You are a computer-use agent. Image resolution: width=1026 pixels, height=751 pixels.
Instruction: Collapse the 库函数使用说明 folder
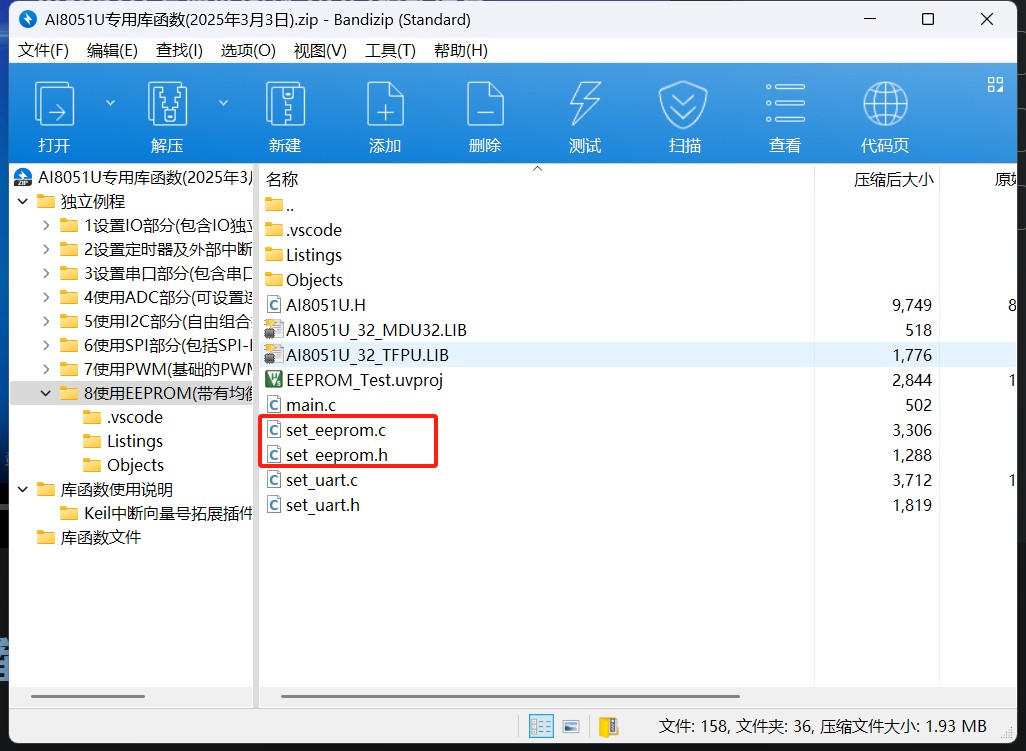[23, 489]
